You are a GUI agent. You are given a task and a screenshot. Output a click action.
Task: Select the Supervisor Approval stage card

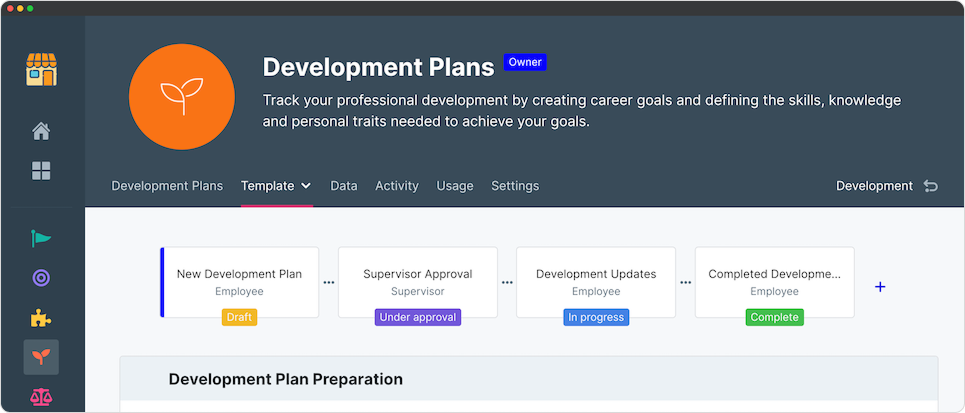(x=418, y=282)
